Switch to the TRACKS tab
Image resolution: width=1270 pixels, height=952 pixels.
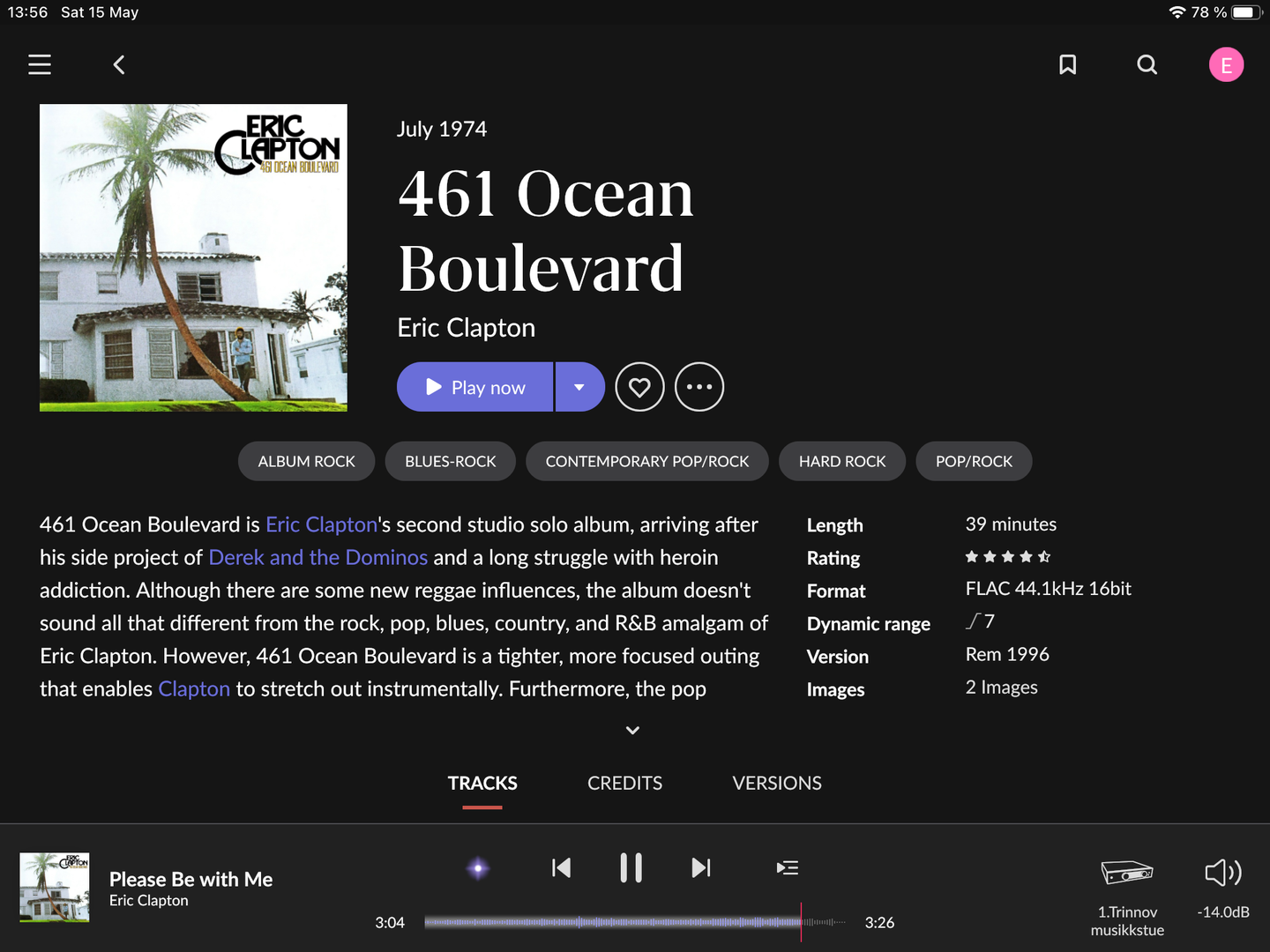[482, 783]
